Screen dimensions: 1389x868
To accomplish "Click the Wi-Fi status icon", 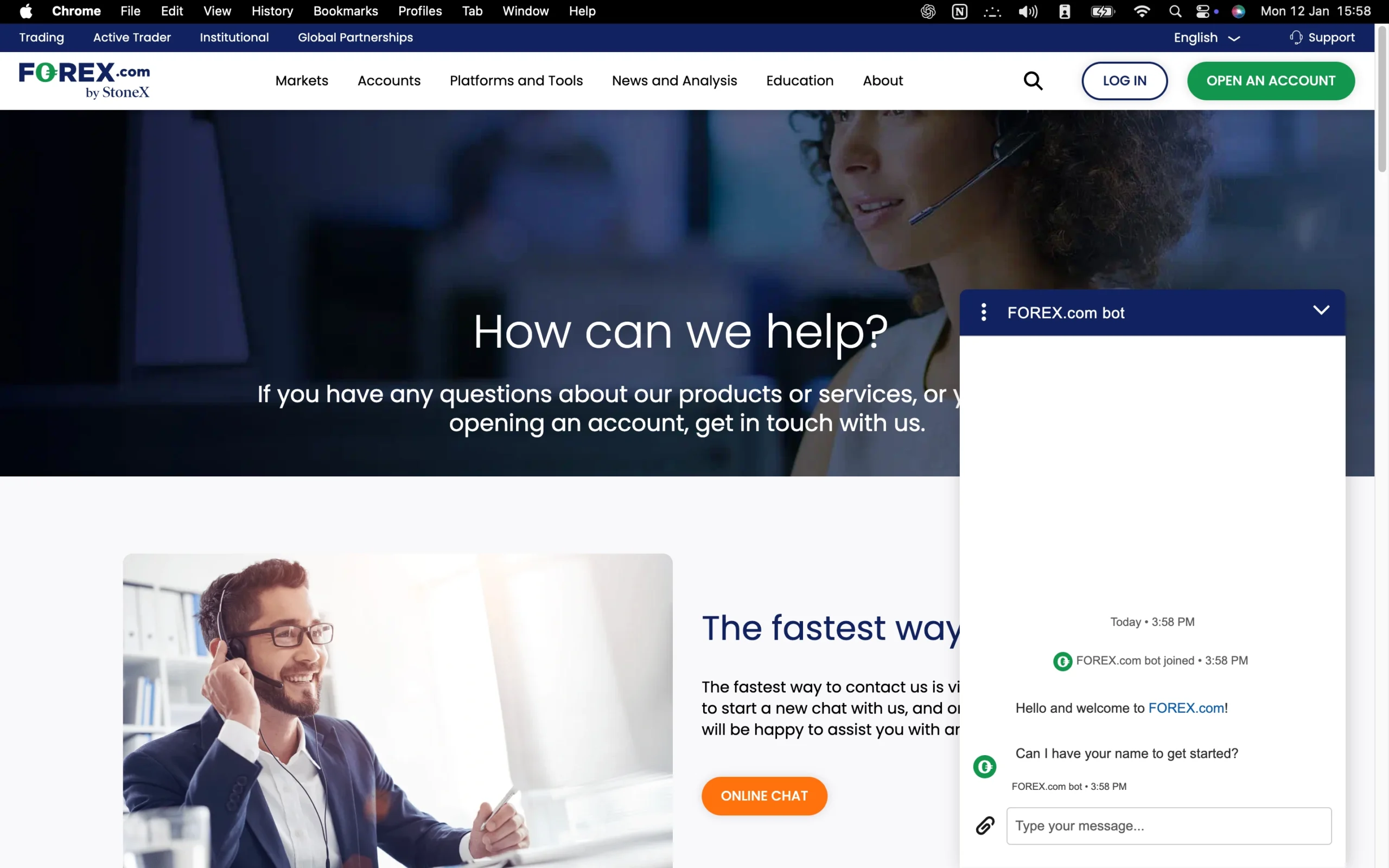I will click(x=1142, y=11).
